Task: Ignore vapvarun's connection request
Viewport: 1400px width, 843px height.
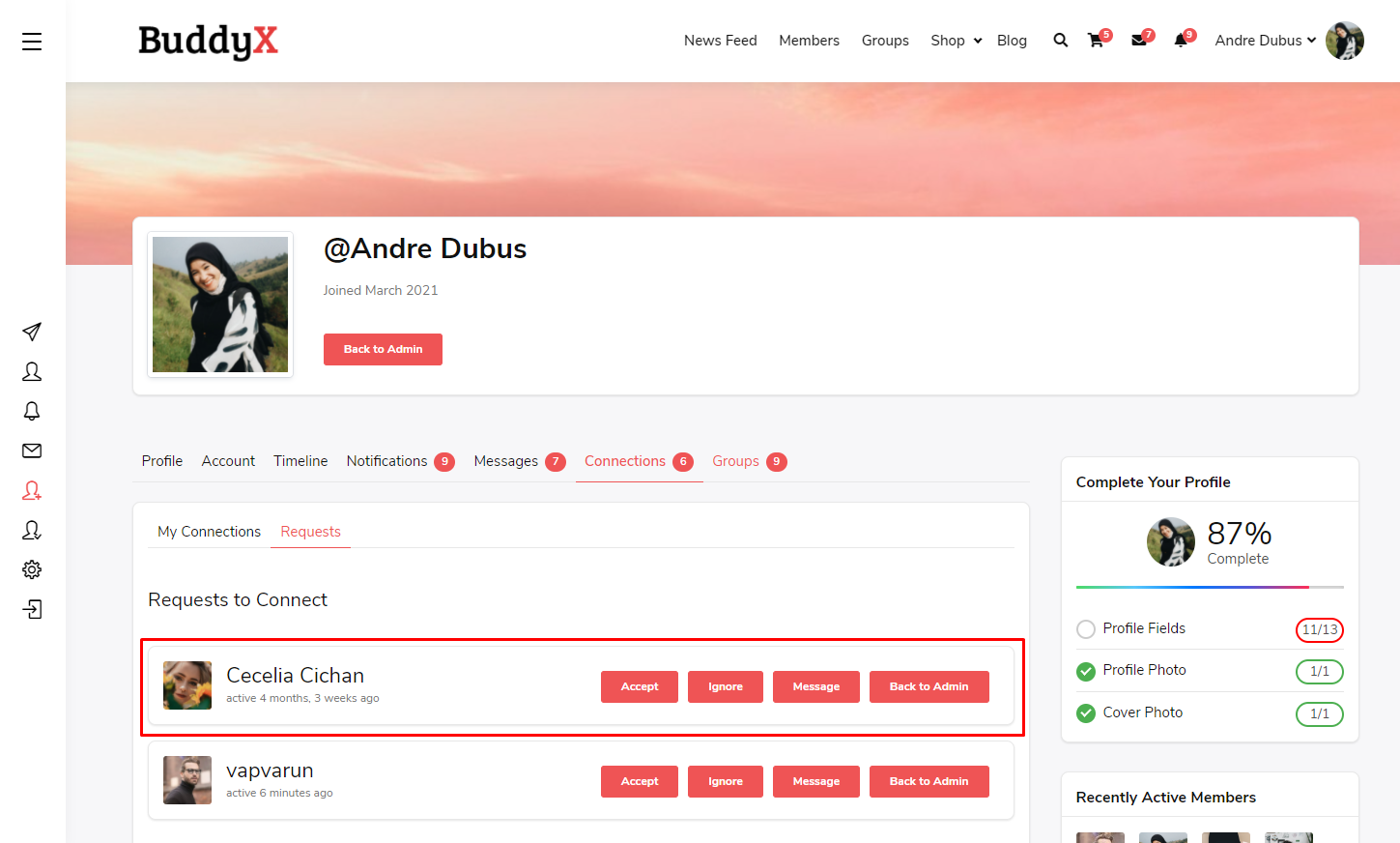Action: (725, 781)
